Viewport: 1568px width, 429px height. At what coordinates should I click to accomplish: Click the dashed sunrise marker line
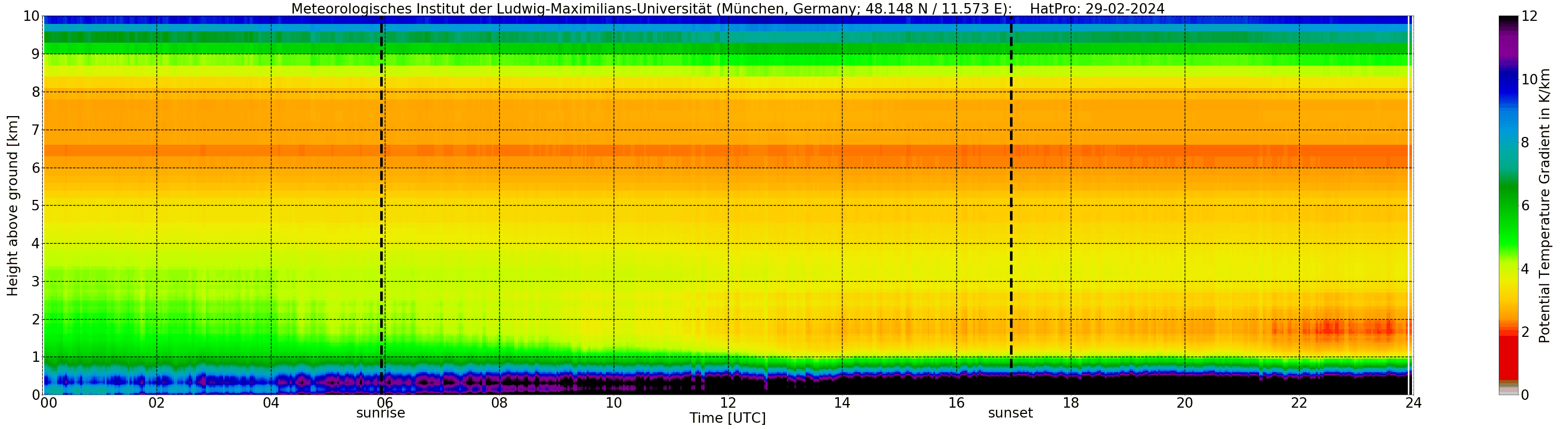click(x=382, y=205)
